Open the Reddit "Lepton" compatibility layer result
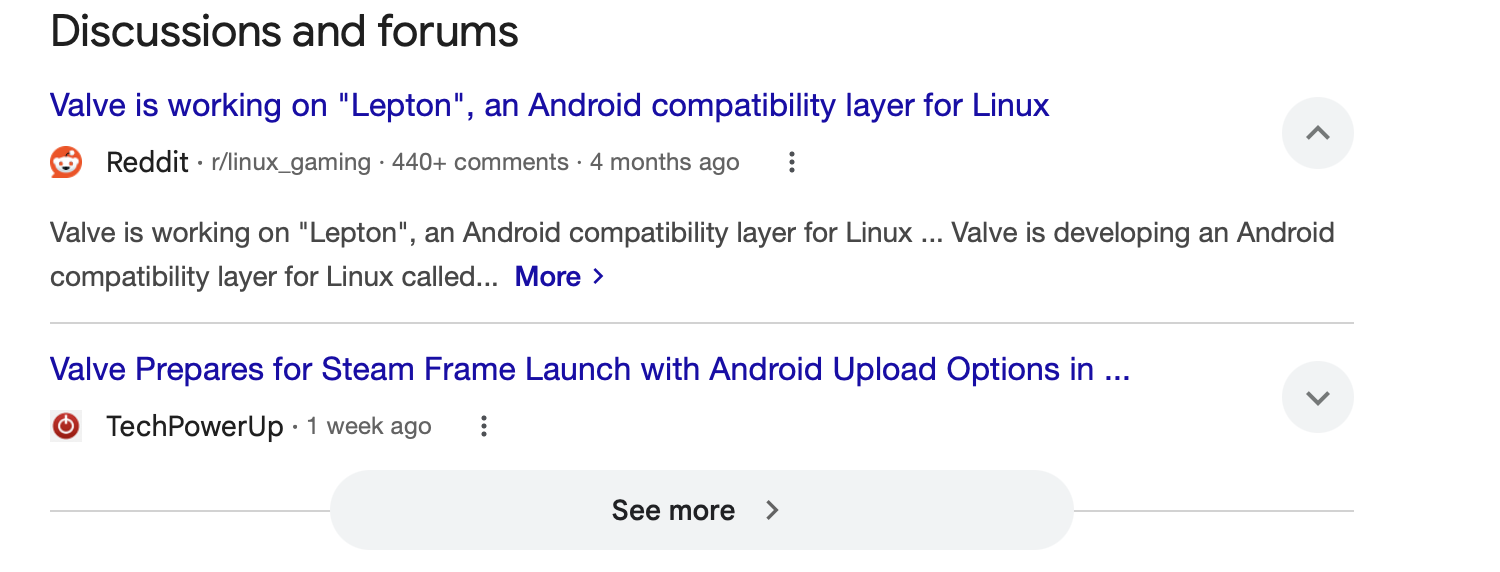This screenshot has width=1500, height=572. click(549, 105)
